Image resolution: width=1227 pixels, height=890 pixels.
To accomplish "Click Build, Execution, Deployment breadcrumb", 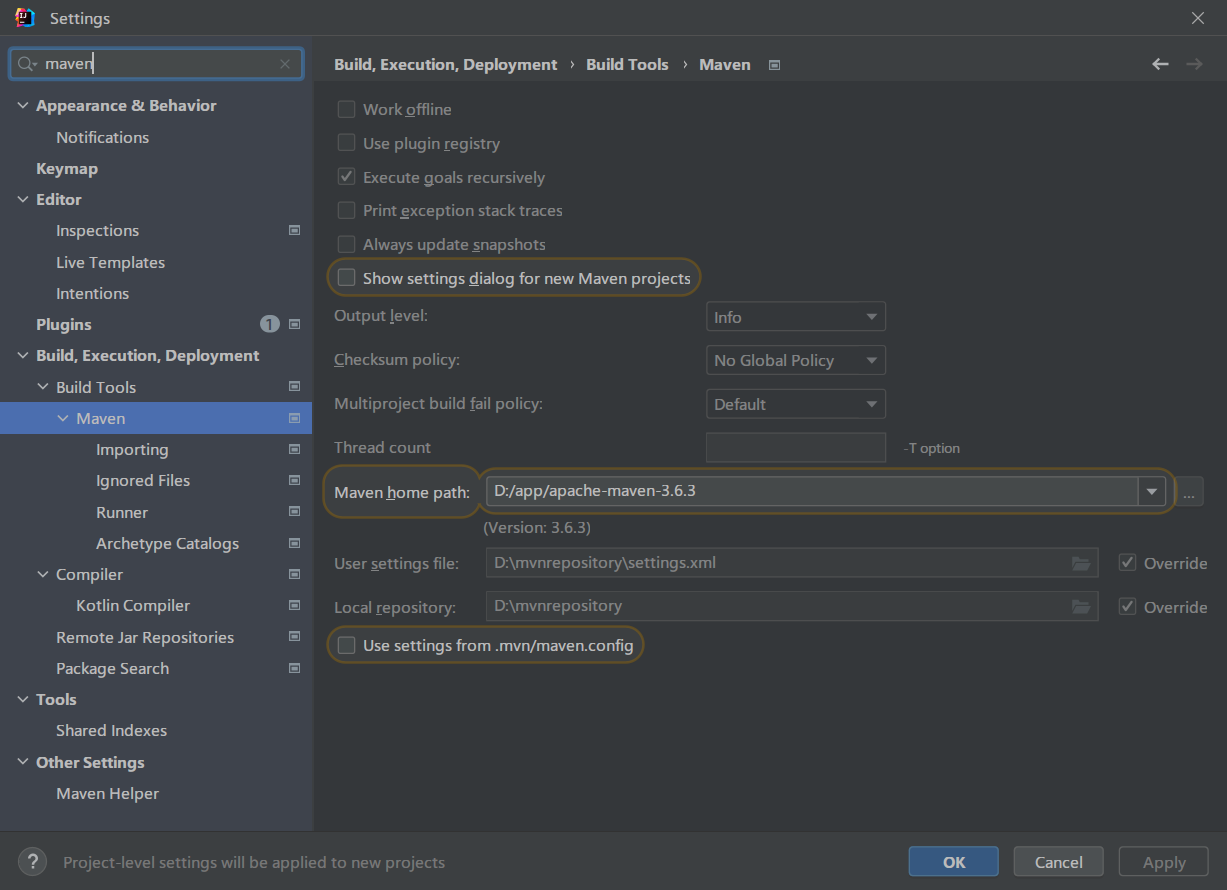I will [445, 64].
